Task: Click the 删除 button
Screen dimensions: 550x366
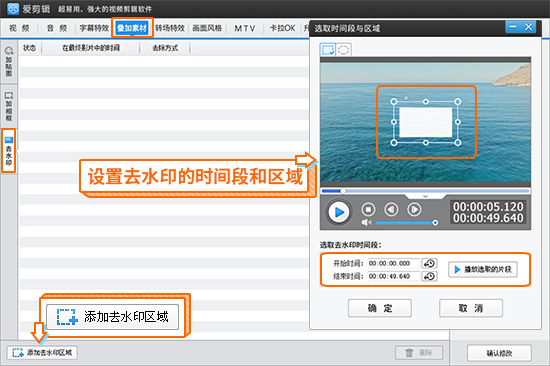Action: [x=419, y=352]
